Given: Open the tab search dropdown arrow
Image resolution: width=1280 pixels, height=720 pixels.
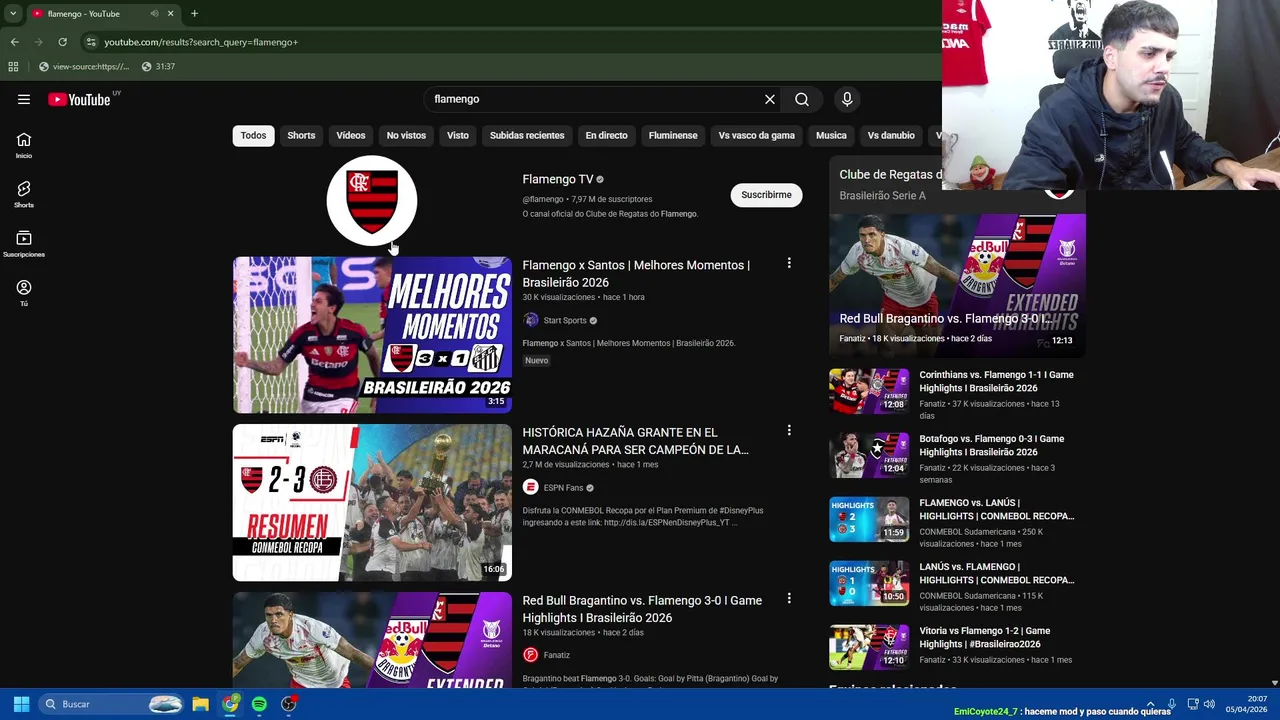Looking at the screenshot, I should (13, 14).
